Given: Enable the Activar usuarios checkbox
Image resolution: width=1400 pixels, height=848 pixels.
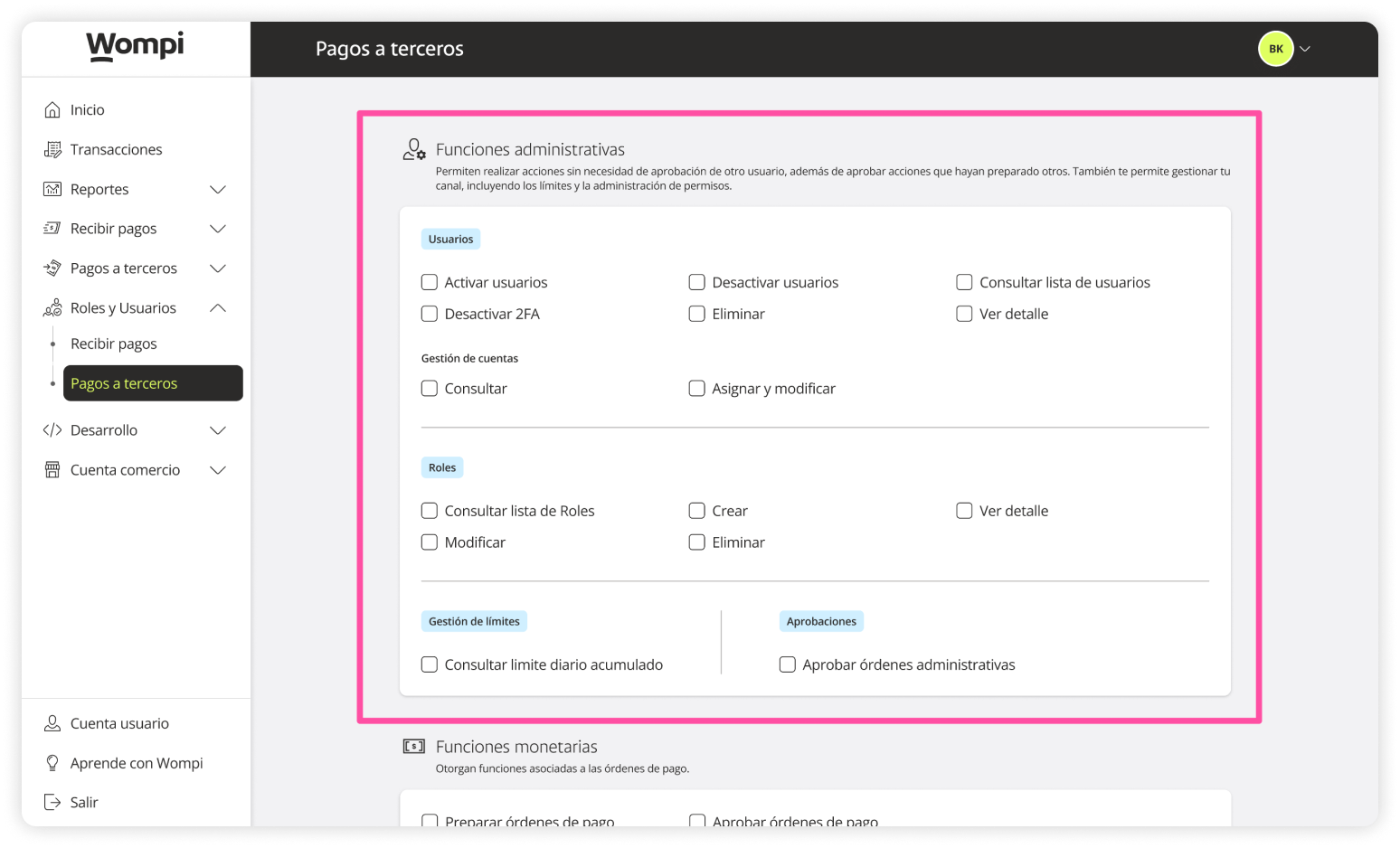Looking at the screenshot, I should tap(430, 282).
